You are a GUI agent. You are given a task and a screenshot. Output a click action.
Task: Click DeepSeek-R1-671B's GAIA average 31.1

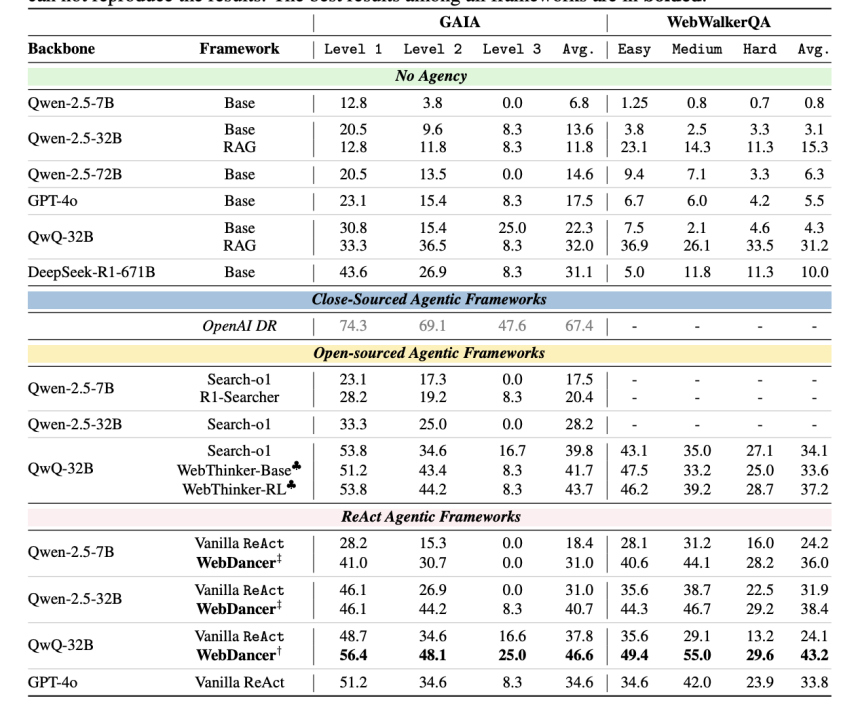(579, 272)
